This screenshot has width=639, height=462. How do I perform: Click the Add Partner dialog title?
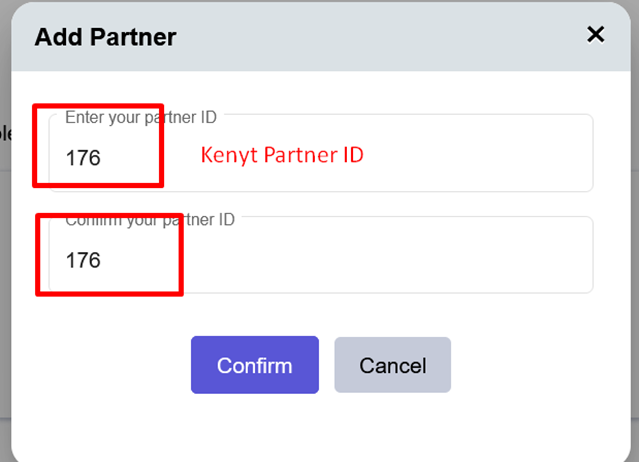(106, 37)
